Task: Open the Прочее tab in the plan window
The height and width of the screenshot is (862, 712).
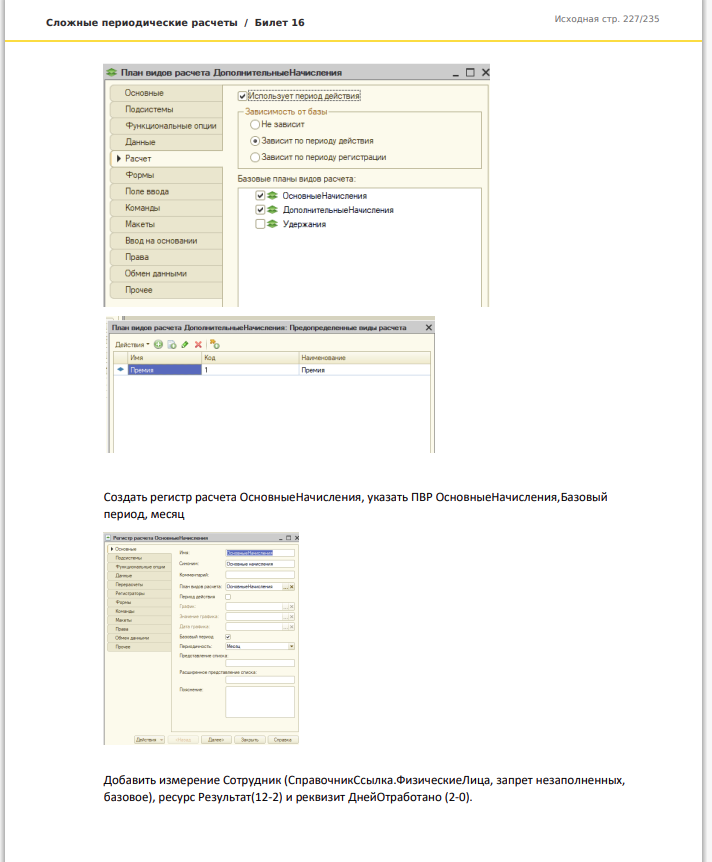Action: [166, 290]
